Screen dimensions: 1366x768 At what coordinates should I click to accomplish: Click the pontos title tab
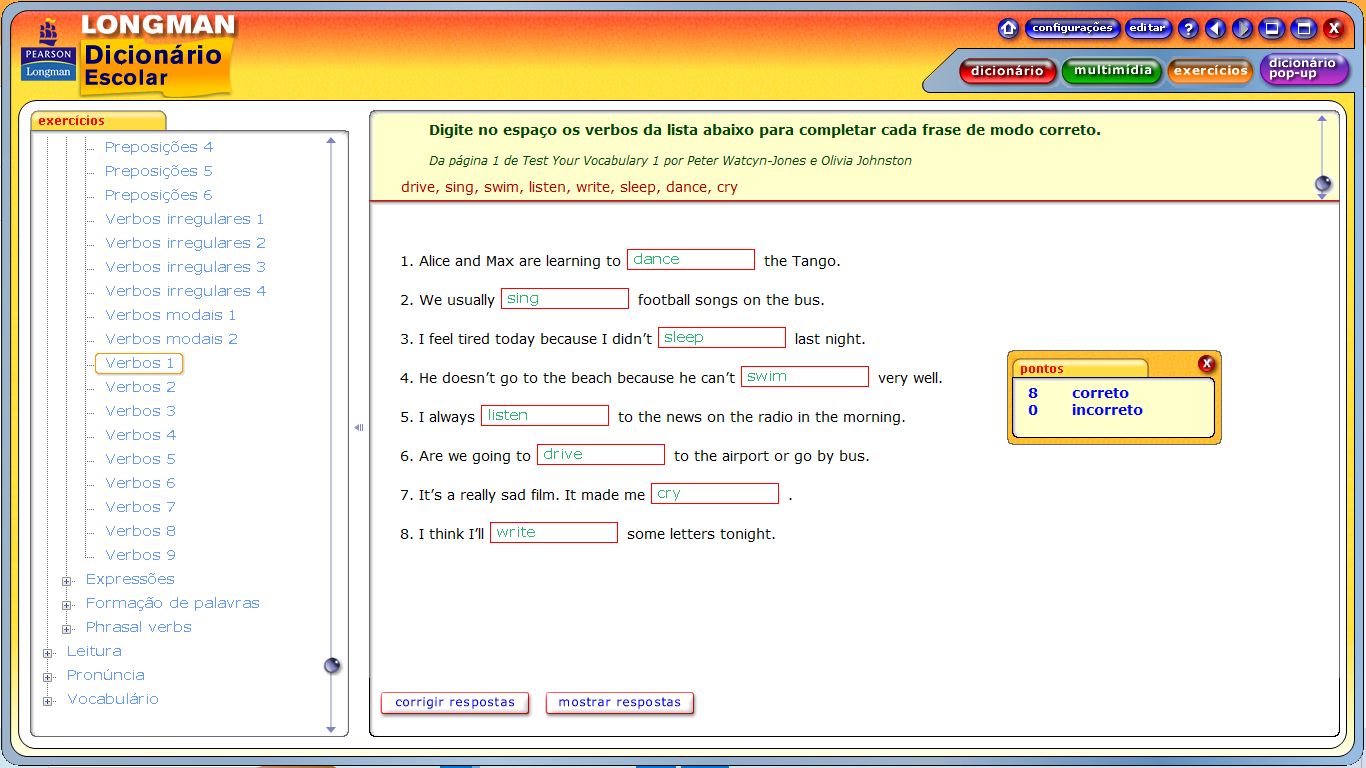(1080, 369)
